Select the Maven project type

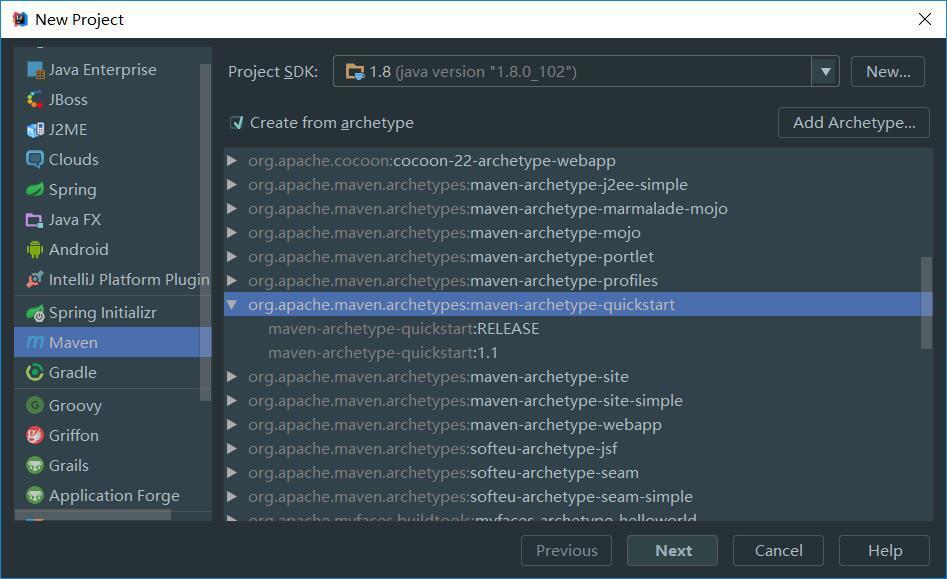(x=112, y=342)
